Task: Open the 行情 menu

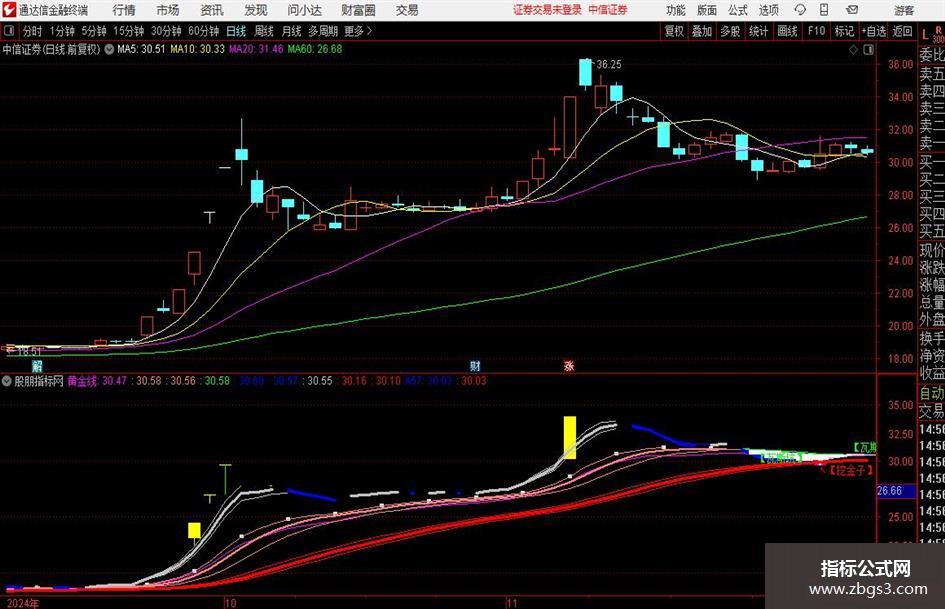Action: 124,10
